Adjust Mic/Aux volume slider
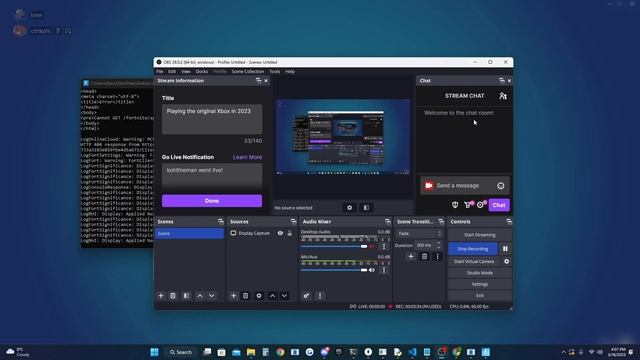 click(x=334, y=270)
